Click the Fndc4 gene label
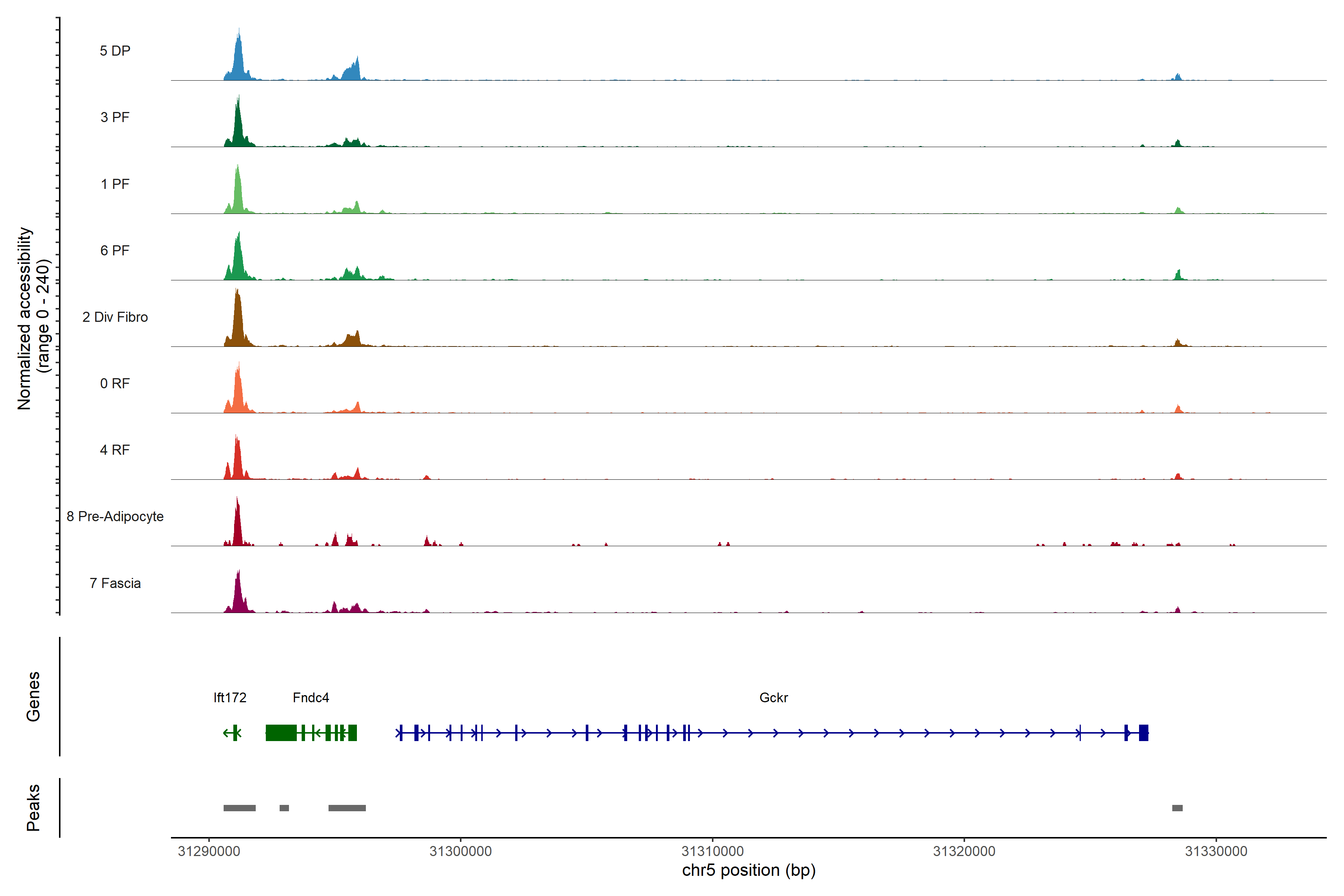 click(311, 698)
